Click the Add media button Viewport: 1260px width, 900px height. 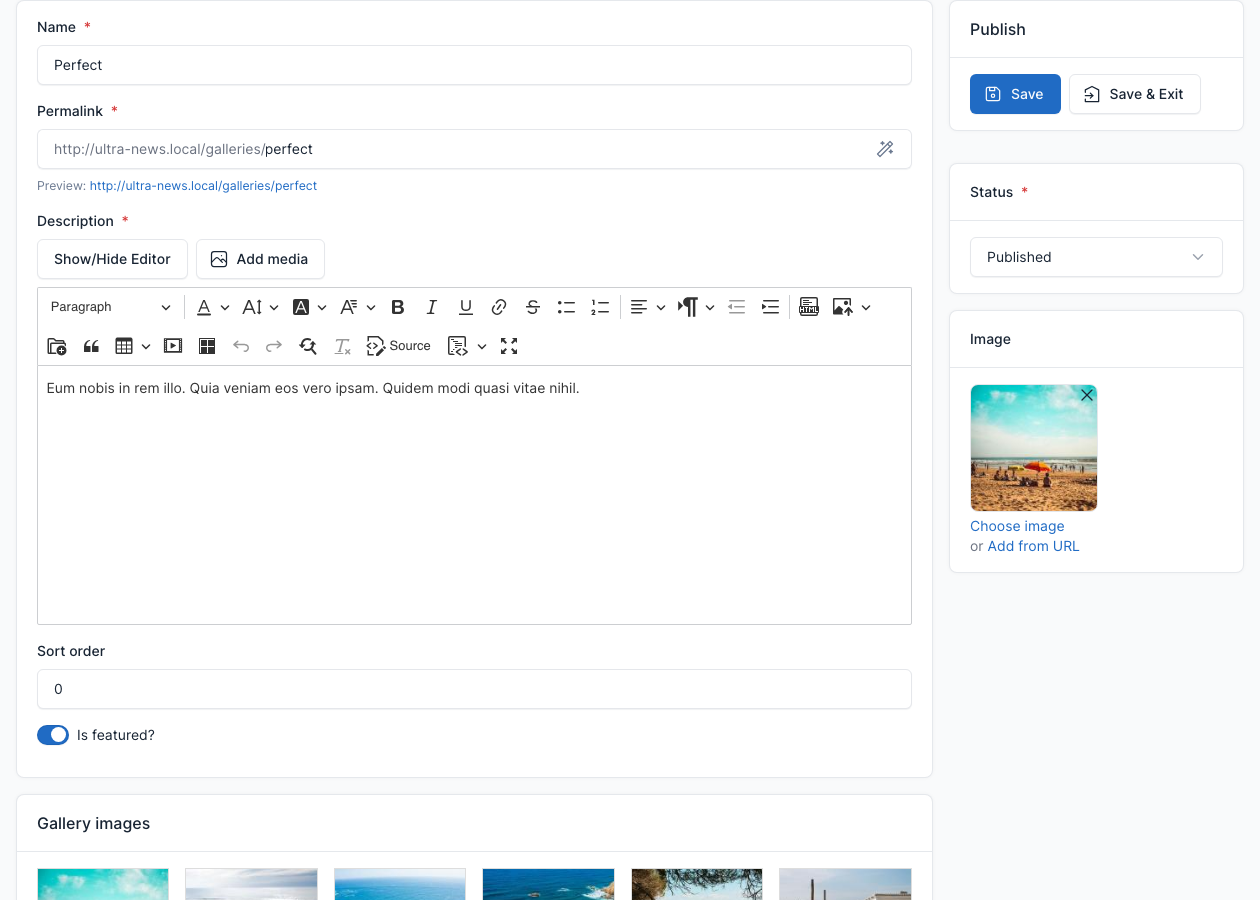260,259
